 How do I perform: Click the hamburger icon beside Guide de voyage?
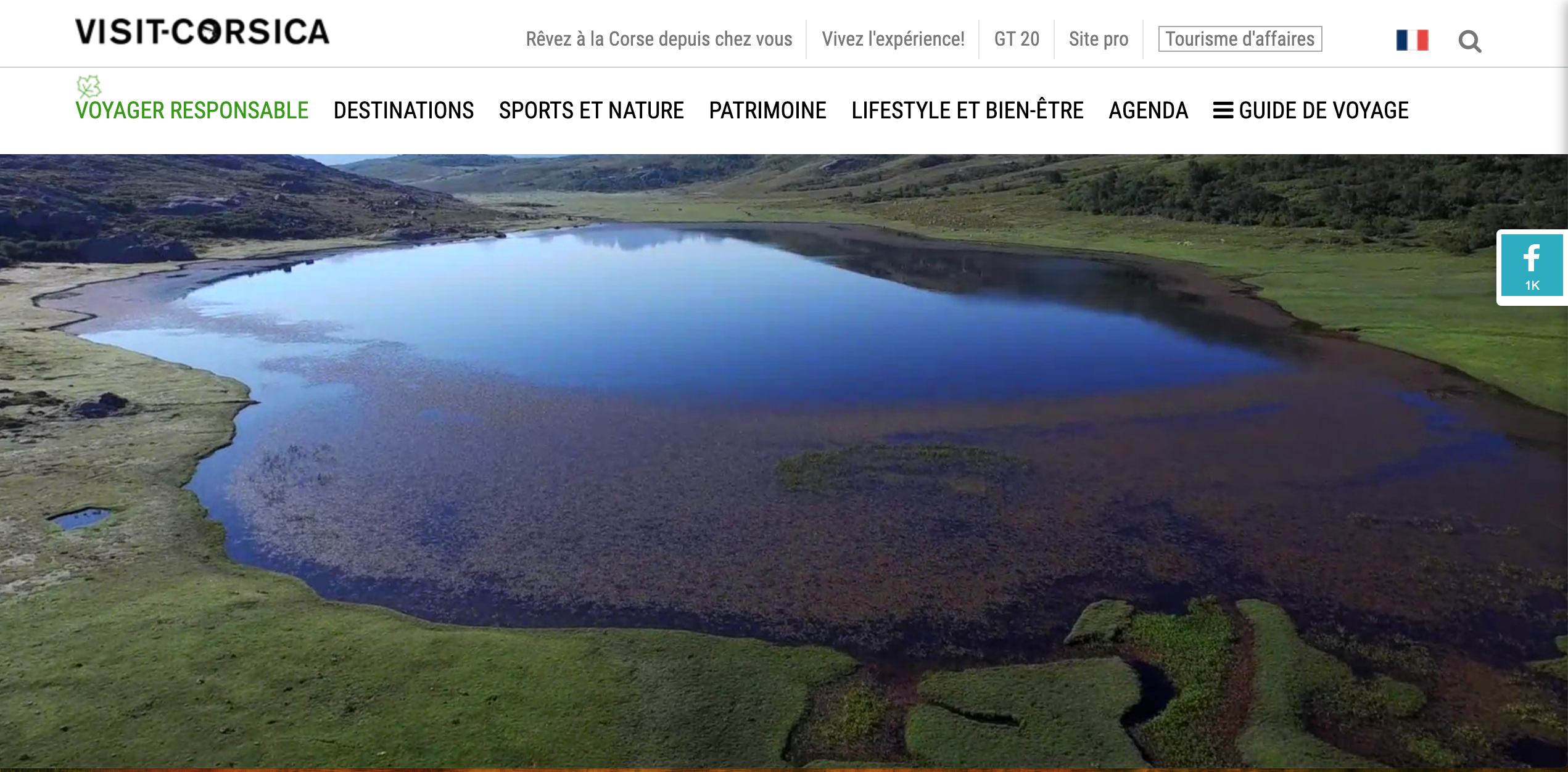[x=1223, y=110]
